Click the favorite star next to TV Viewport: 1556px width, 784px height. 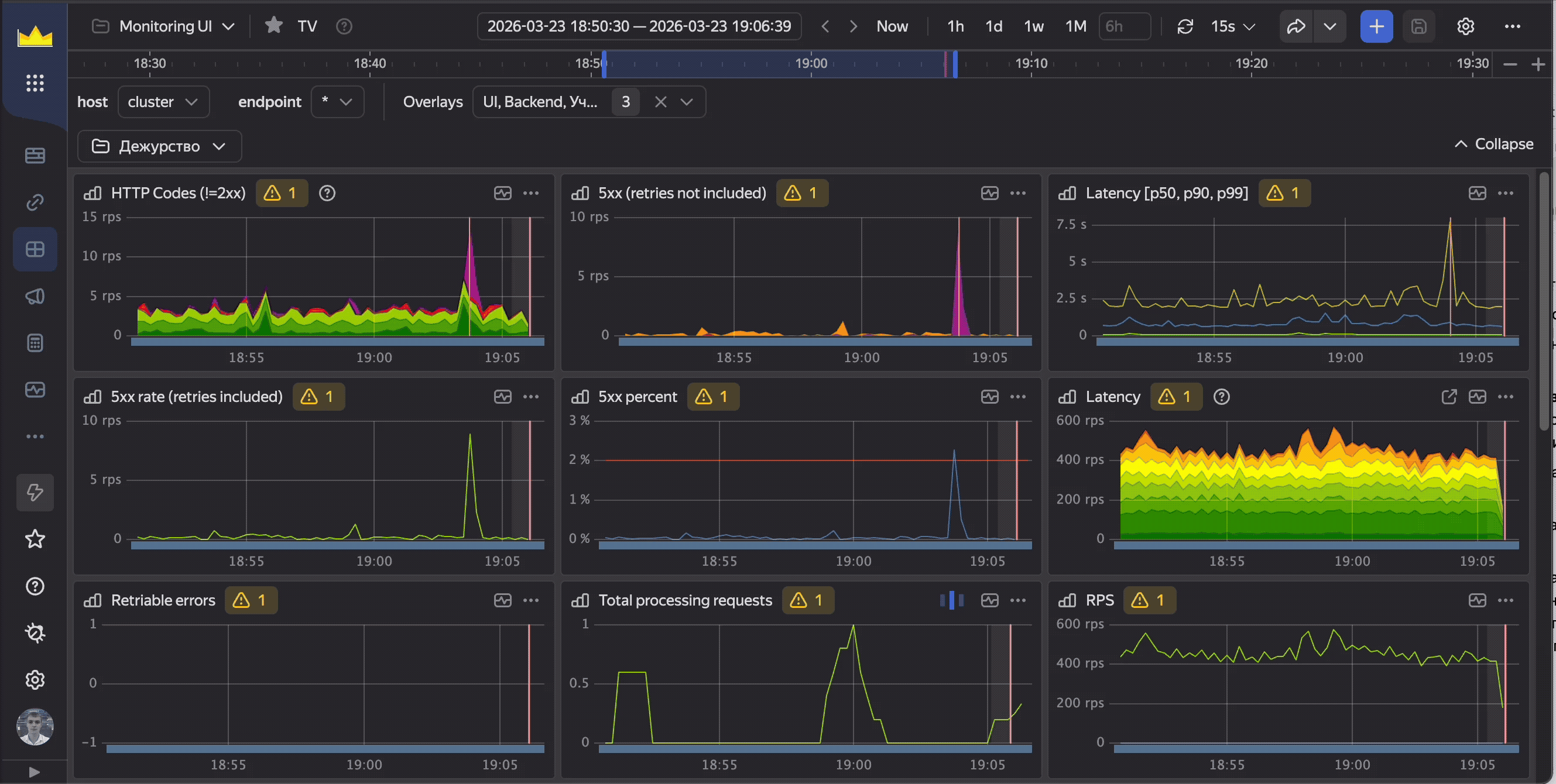pyautogui.click(x=273, y=26)
